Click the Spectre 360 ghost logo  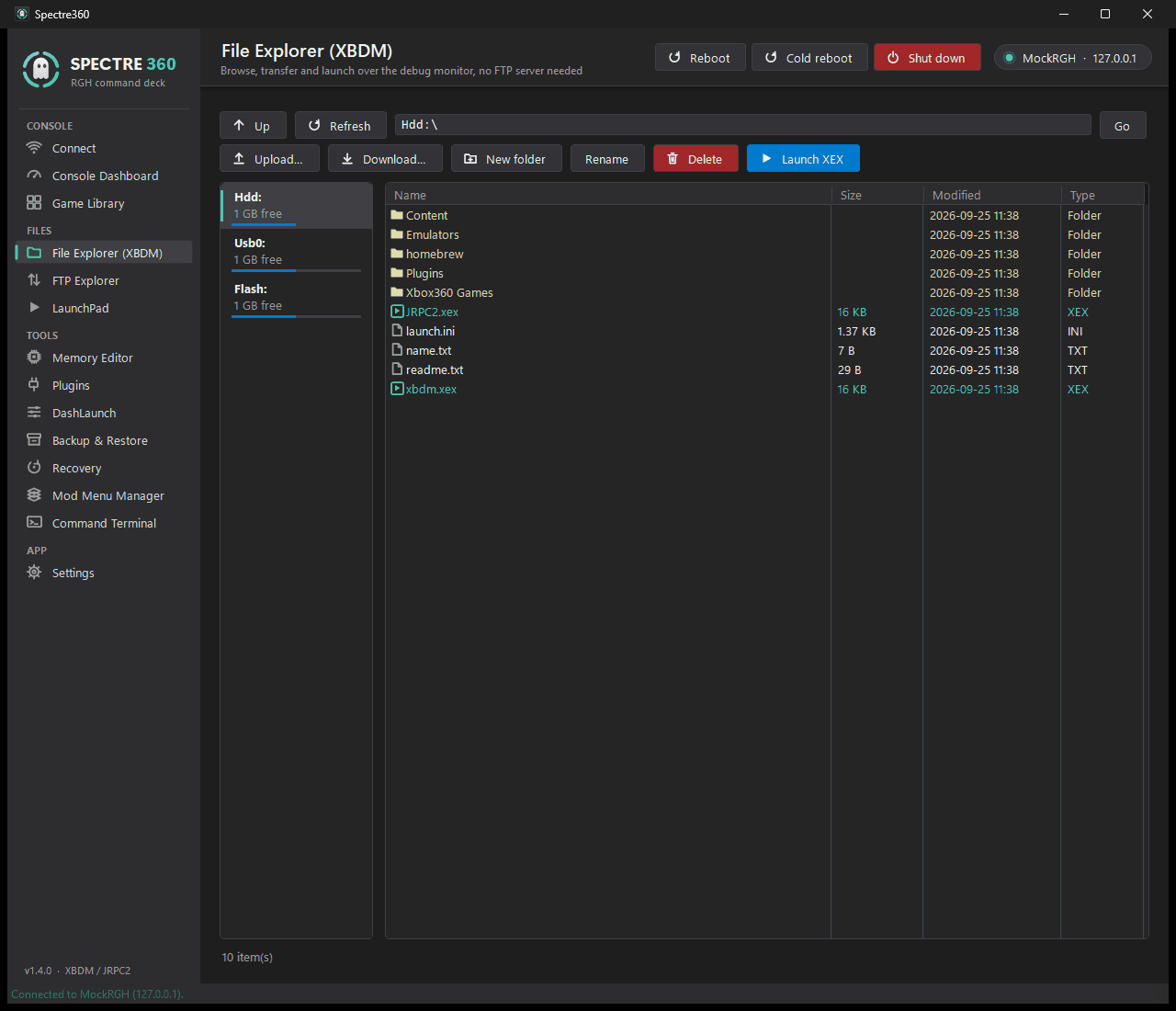click(x=40, y=70)
